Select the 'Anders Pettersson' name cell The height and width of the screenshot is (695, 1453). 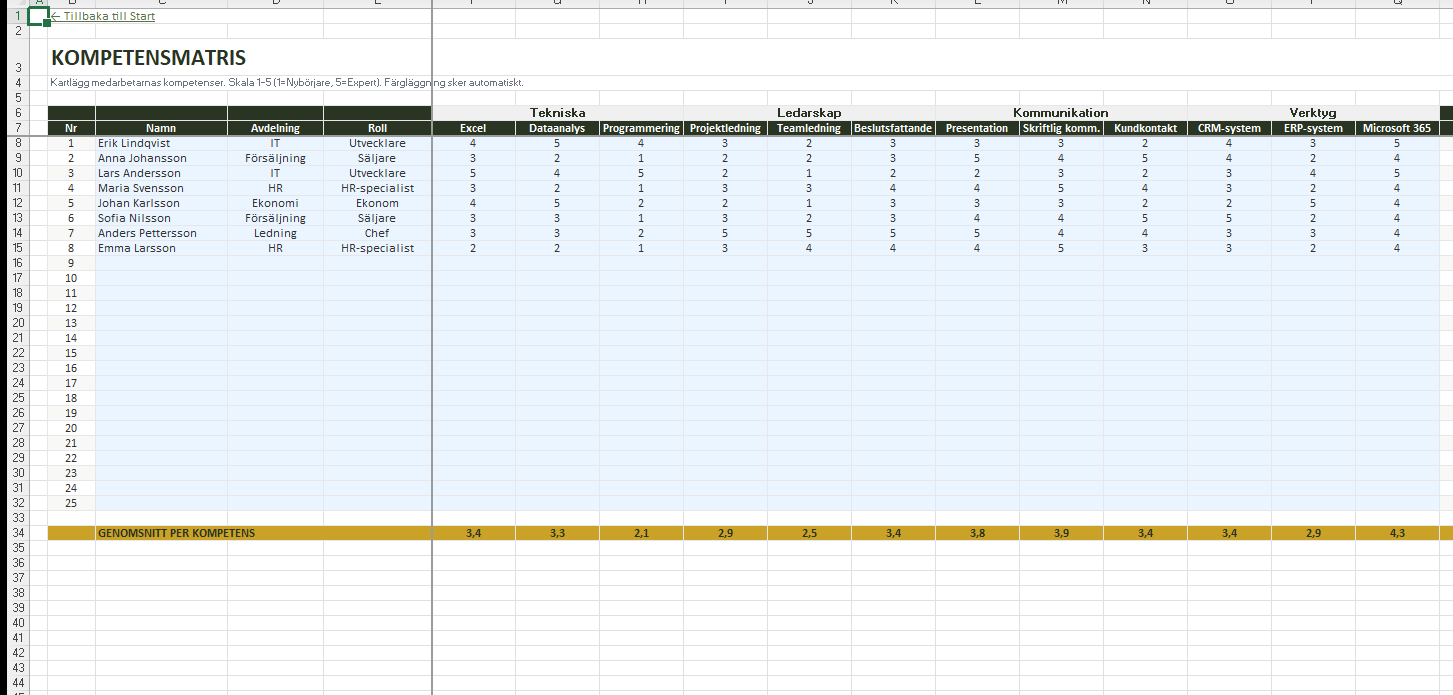pos(147,233)
